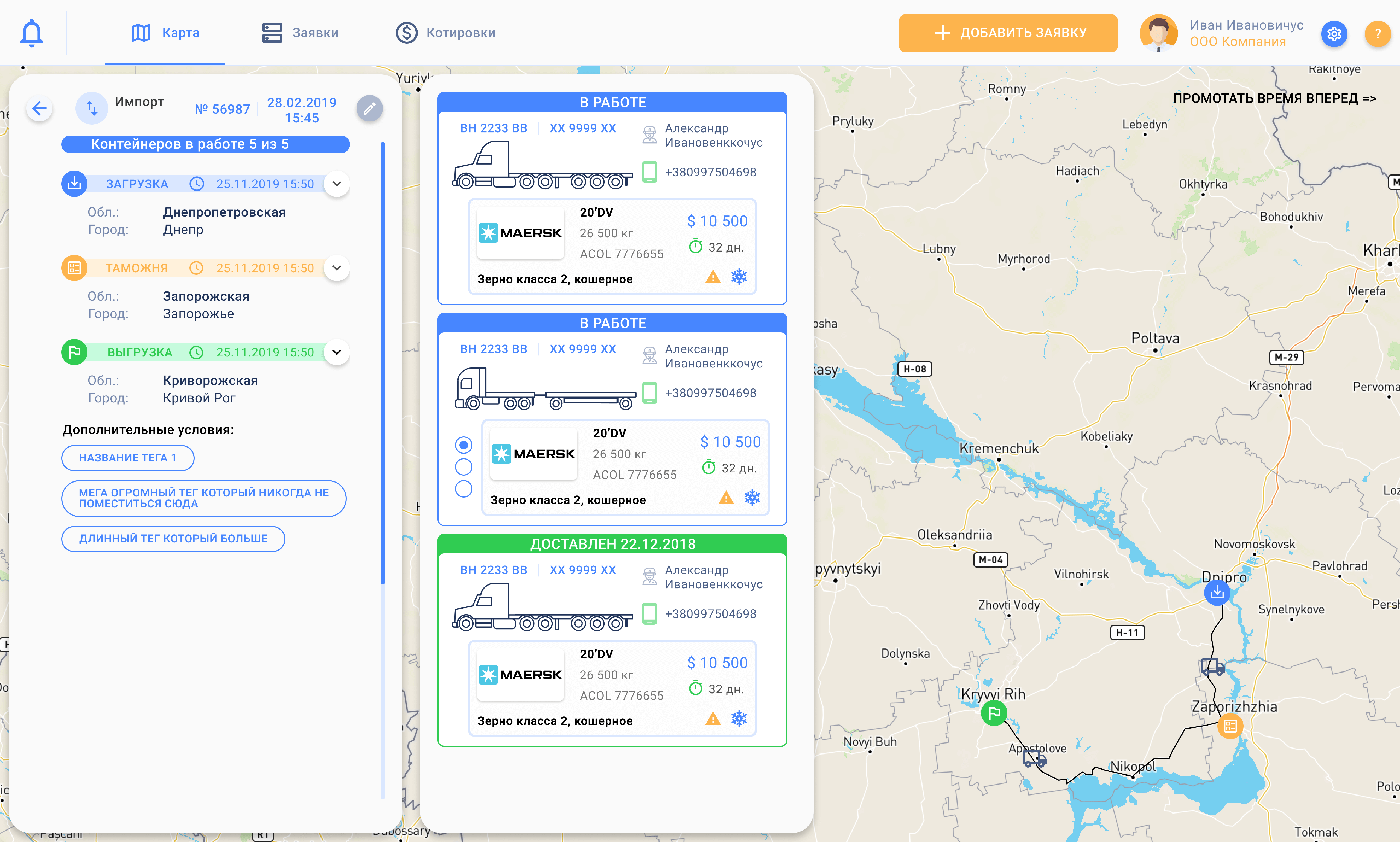Open the notifications bell
1400x842 pixels.
32,32
